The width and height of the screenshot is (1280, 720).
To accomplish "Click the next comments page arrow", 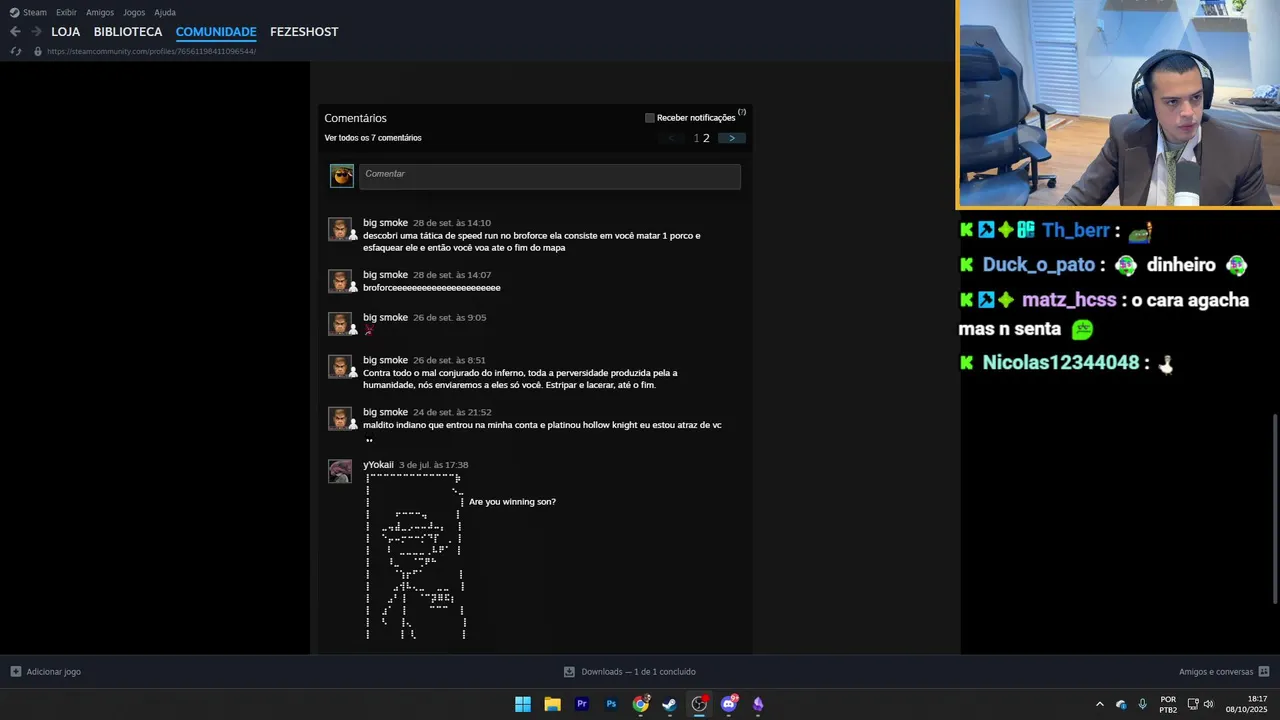I will (732, 138).
